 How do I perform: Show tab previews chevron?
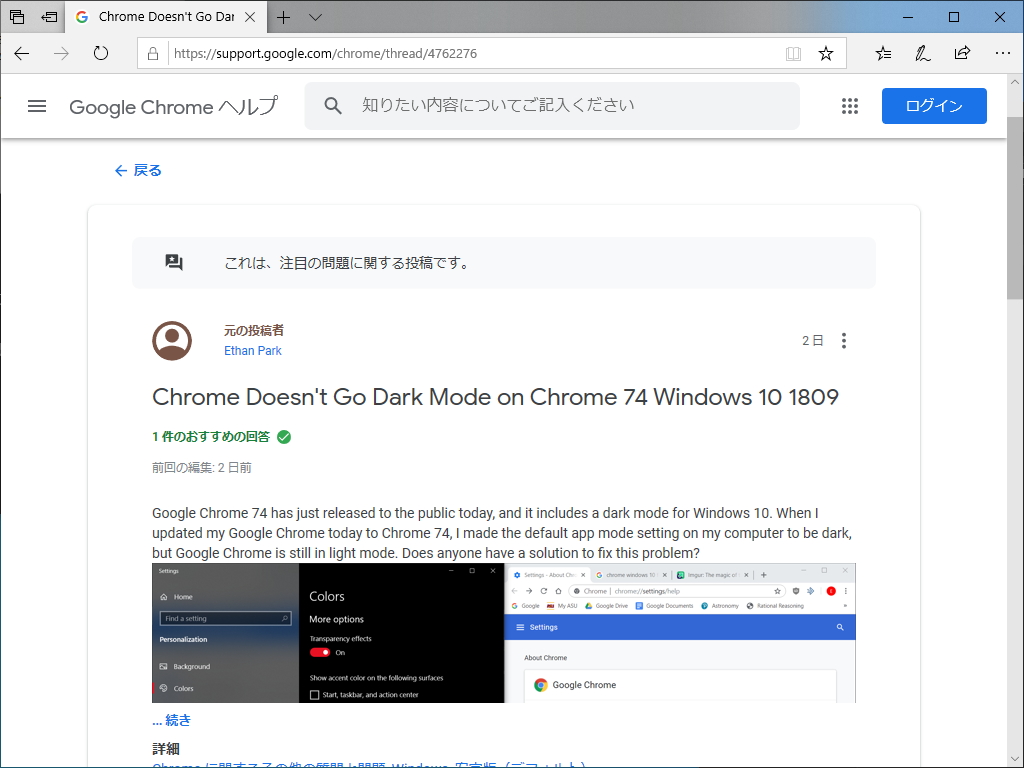tap(315, 17)
